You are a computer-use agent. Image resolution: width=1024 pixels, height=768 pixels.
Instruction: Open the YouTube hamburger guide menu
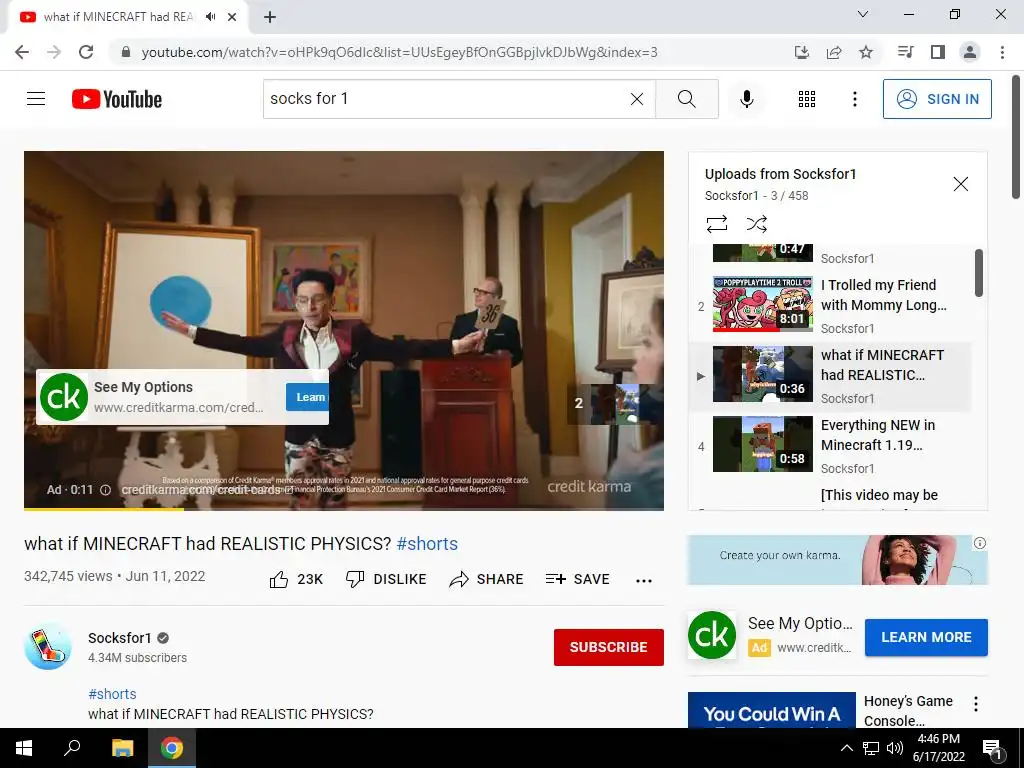(x=36, y=99)
